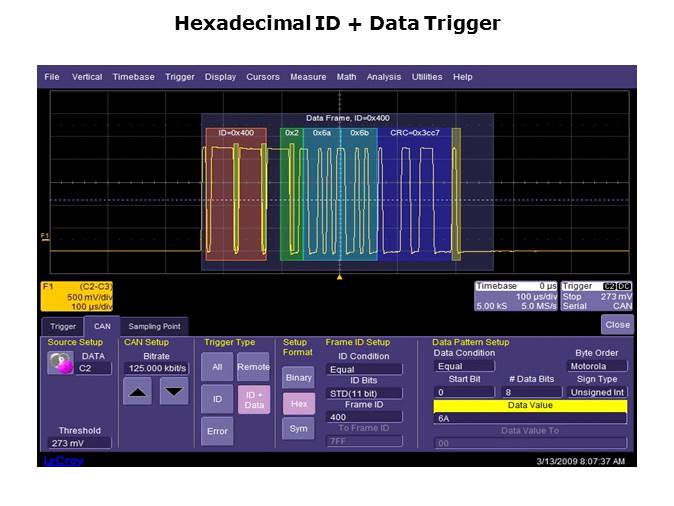Open the Cursors menu

click(x=263, y=77)
